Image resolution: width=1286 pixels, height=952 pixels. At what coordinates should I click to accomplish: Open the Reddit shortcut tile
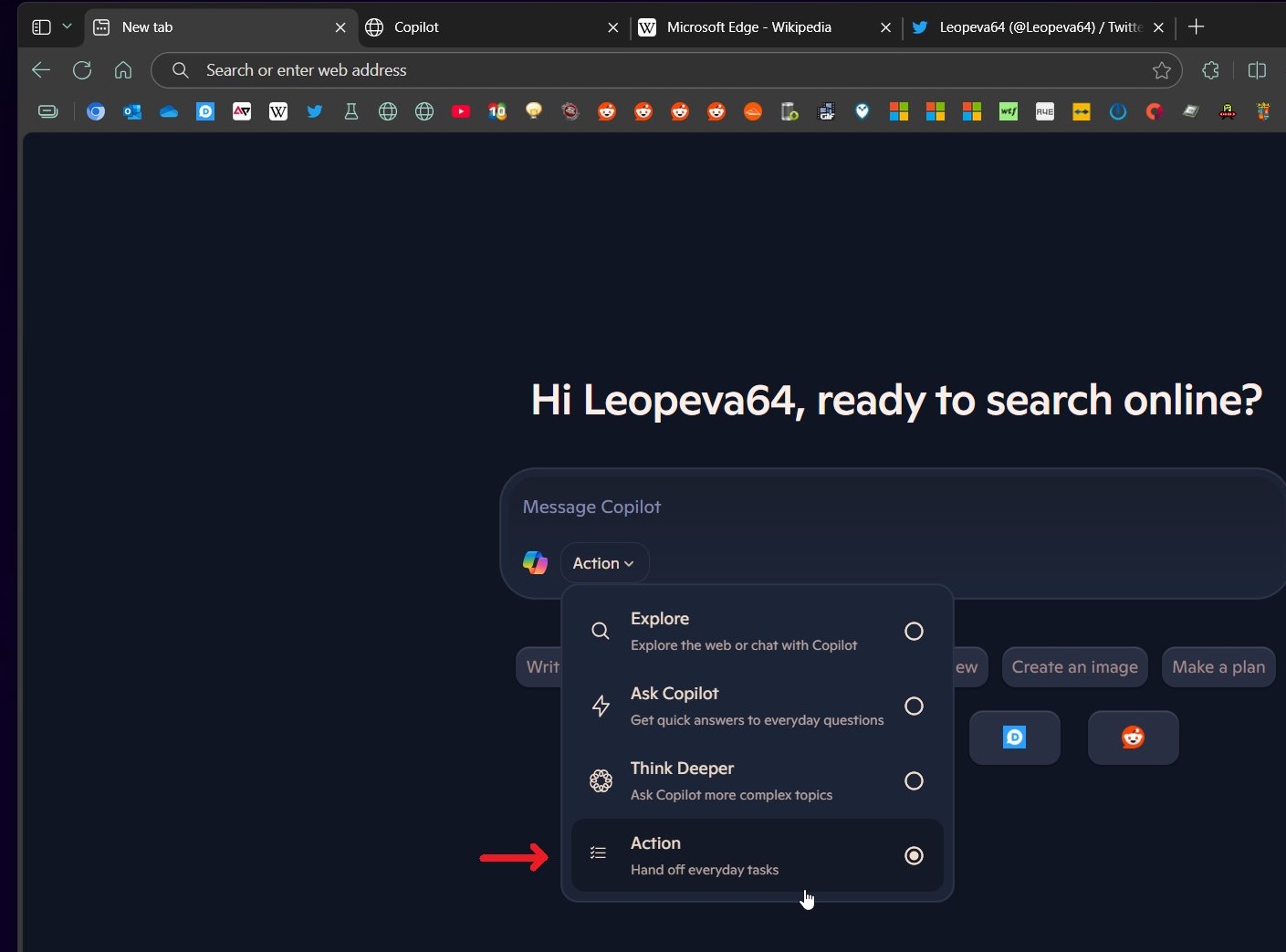(x=1134, y=738)
